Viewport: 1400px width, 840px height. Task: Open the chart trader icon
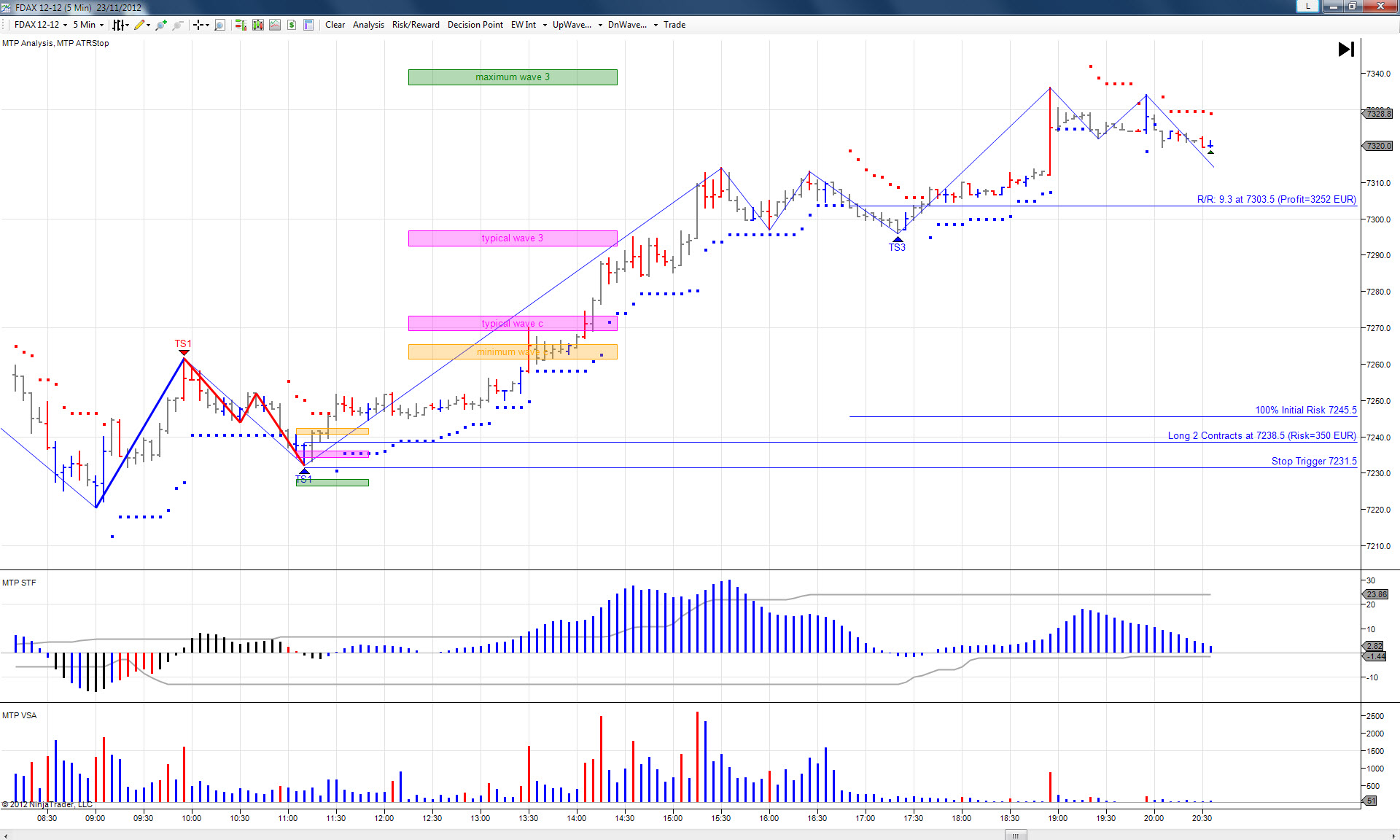pyautogui.click(x=241, y=25)
